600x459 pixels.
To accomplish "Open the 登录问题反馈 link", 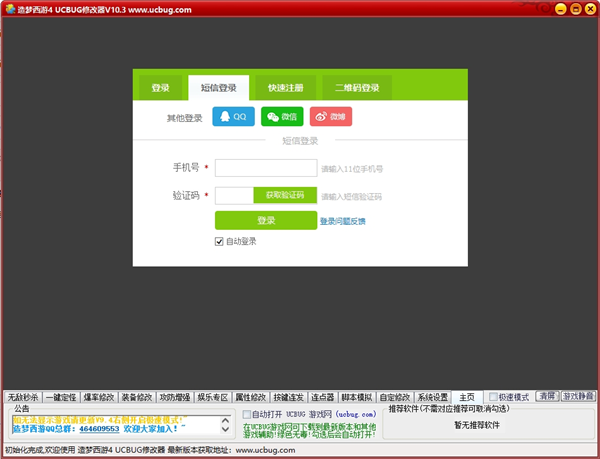I will coord(342,221).
